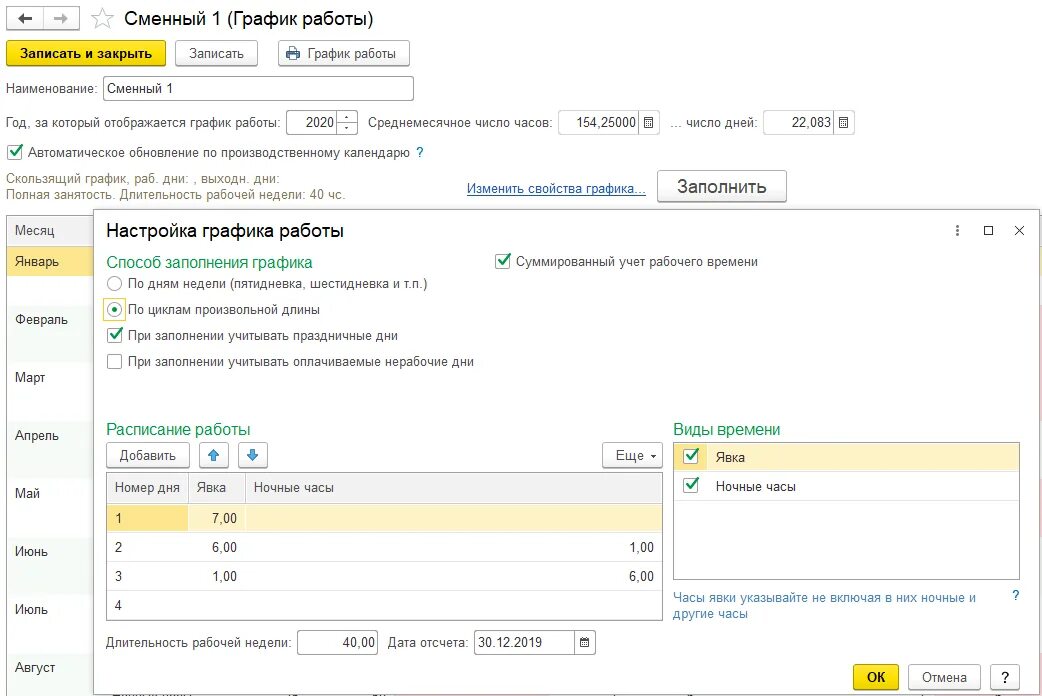Open Изменить свойства графика link
This screenshot has width=1042, height=696.
(x=556, y=189)
